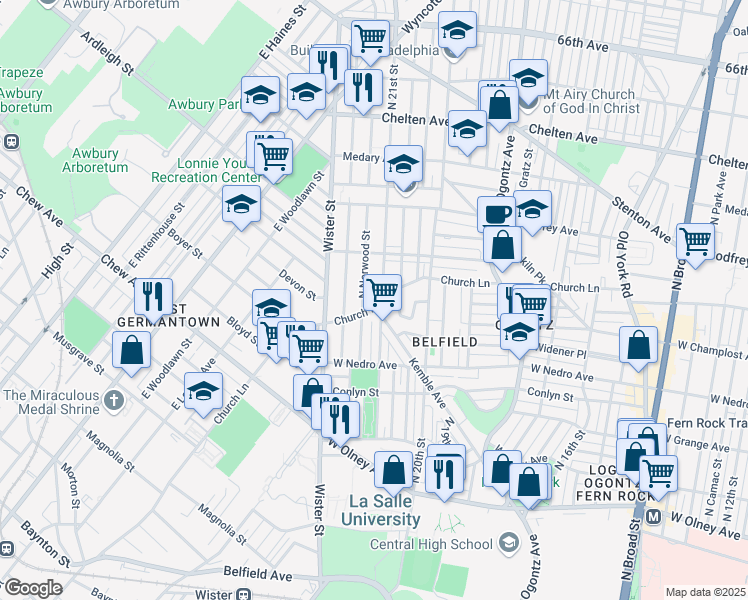Select the Mt Airy Church of God In Christ label
Viewport: 748px width, 600px height.
click(x=591, y=101)
